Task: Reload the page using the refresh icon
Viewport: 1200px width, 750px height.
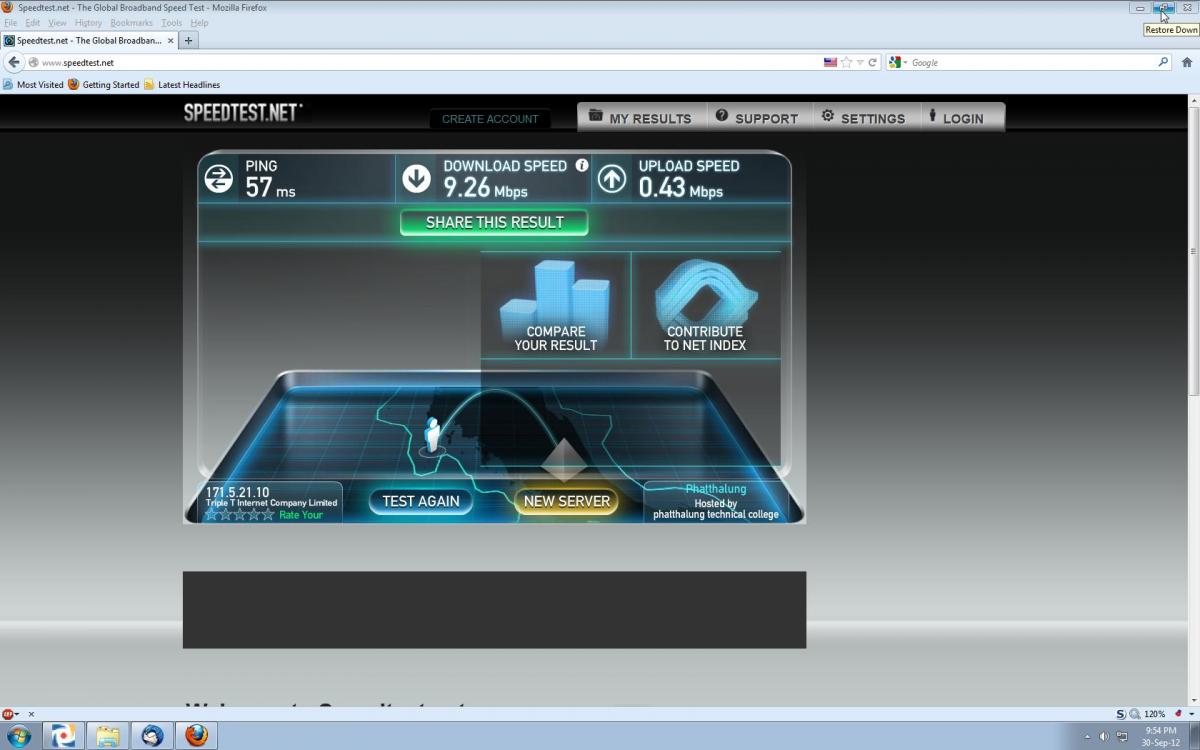Action: click(872, 62)
